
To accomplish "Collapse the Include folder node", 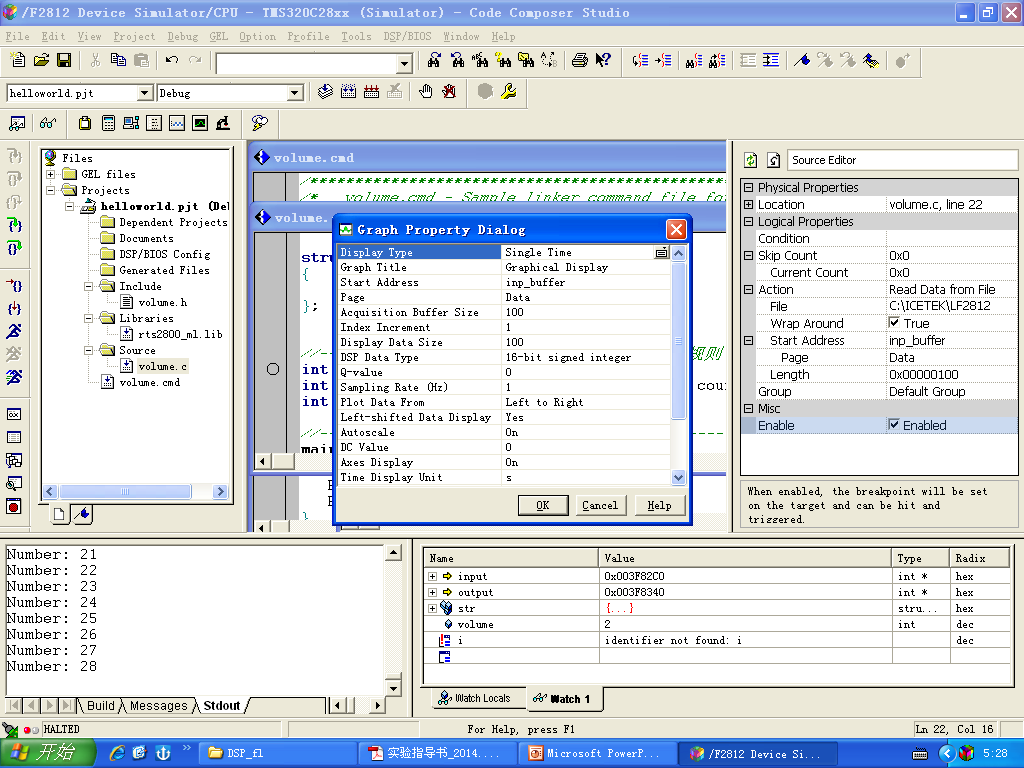I will pyautogui.click(x=89, y=286).
